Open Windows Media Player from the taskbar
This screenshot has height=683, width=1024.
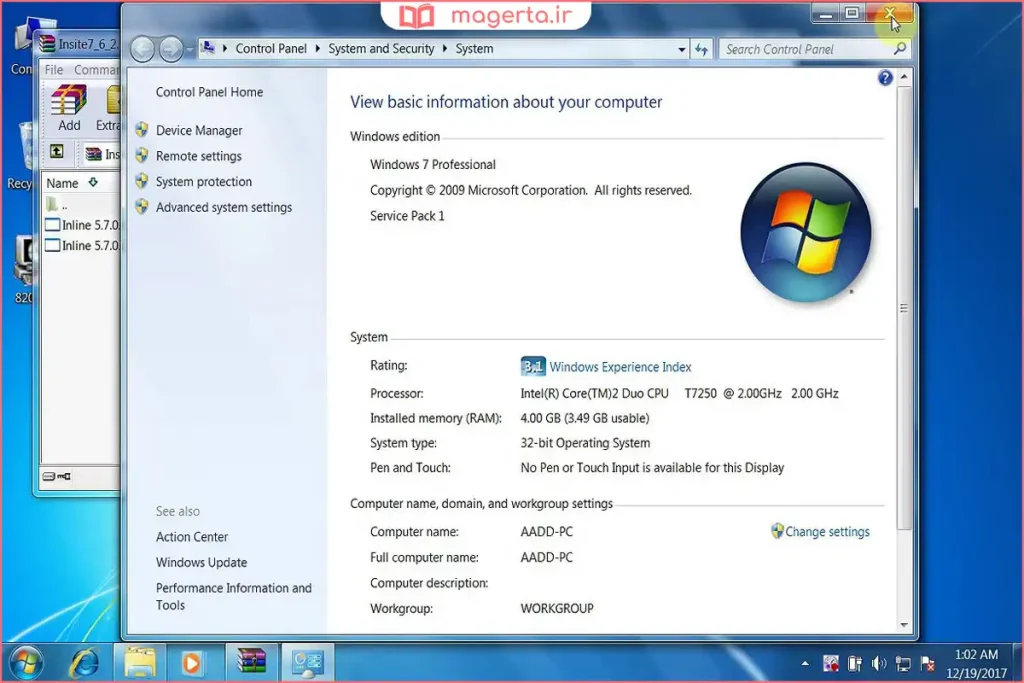[190, 662]
